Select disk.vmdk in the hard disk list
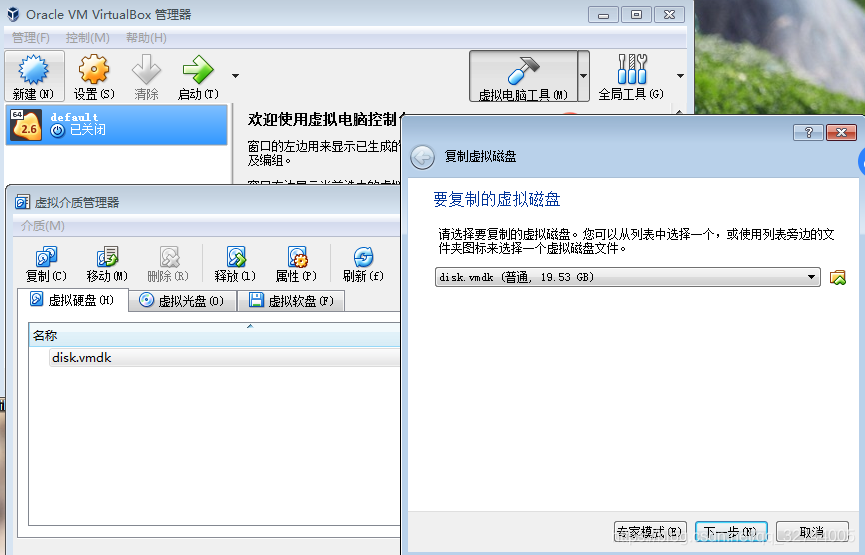865x555 pixels. click(x=224, y=357)
